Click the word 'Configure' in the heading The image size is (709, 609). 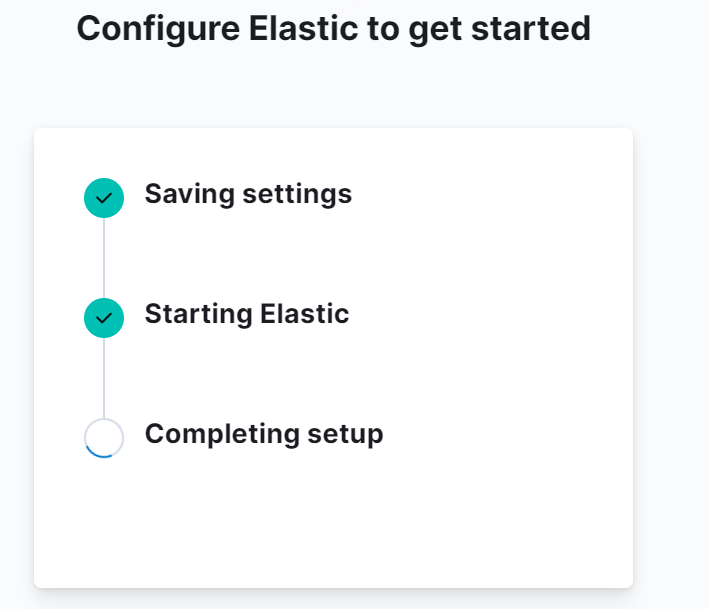point(158,30)
